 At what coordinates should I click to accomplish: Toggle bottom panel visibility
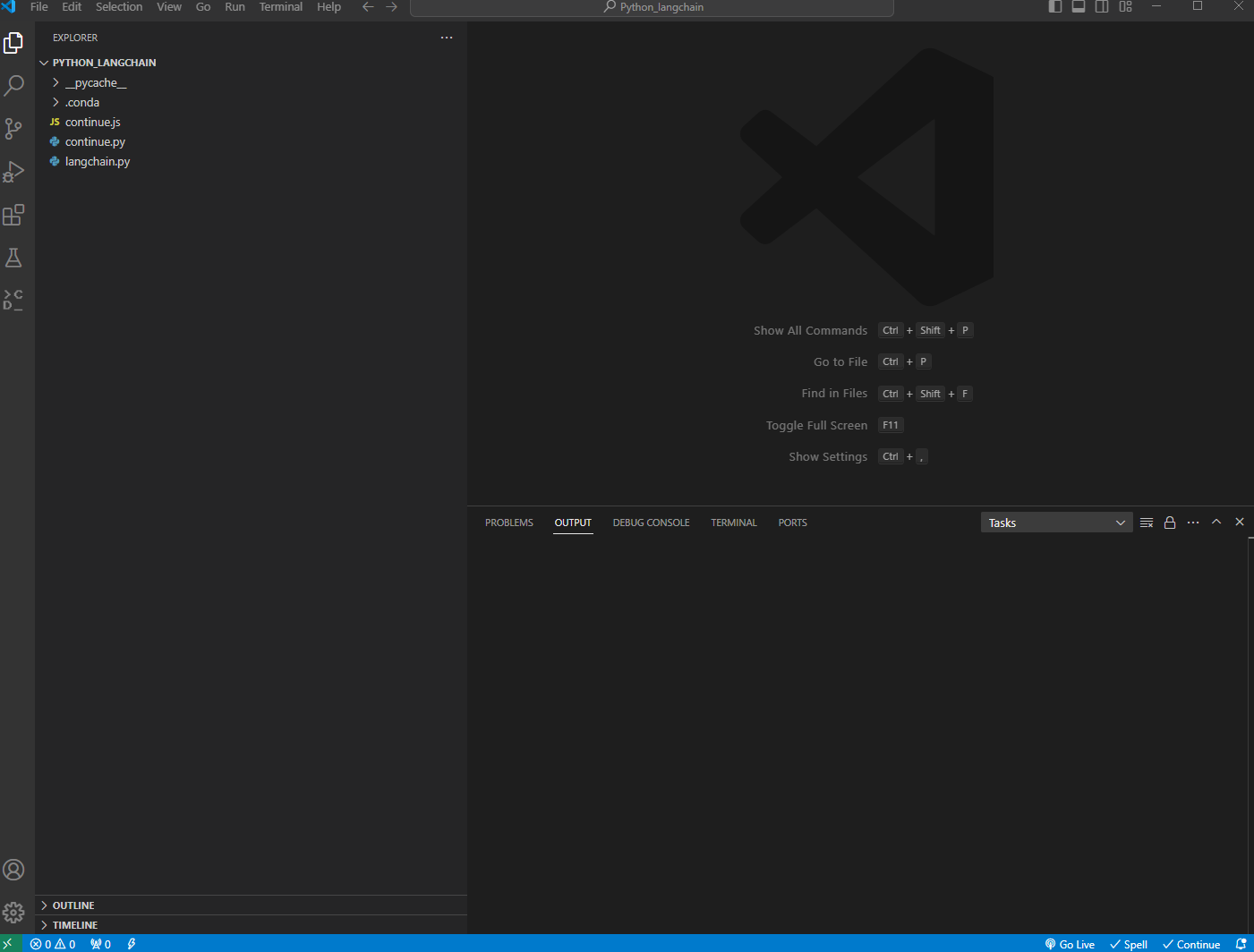1079,6
